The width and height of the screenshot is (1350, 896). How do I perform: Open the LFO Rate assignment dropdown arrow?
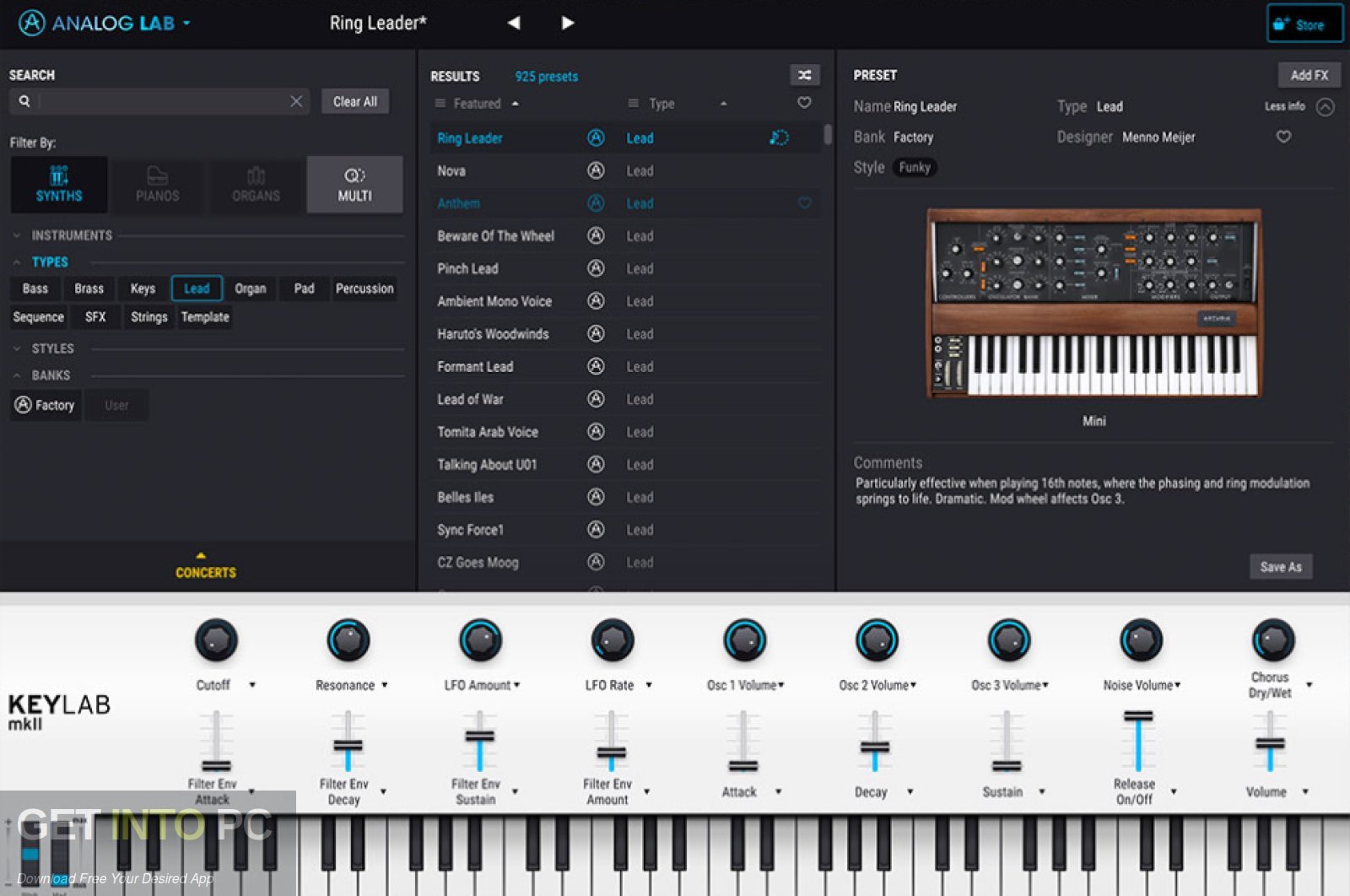pyautogui.click(x=649, y=685)
